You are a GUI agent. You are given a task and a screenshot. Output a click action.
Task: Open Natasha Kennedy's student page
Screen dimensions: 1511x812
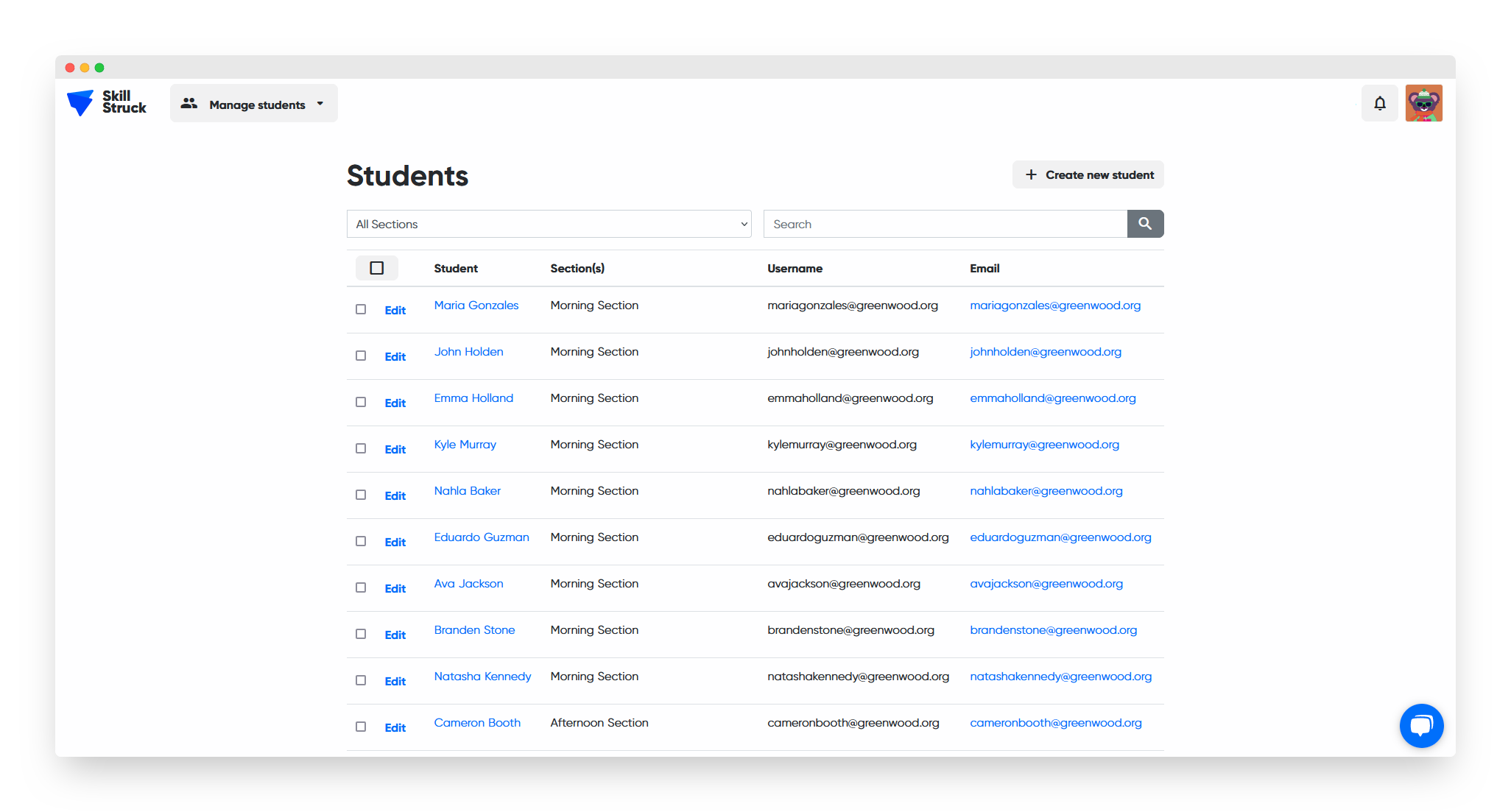(482, 676)
